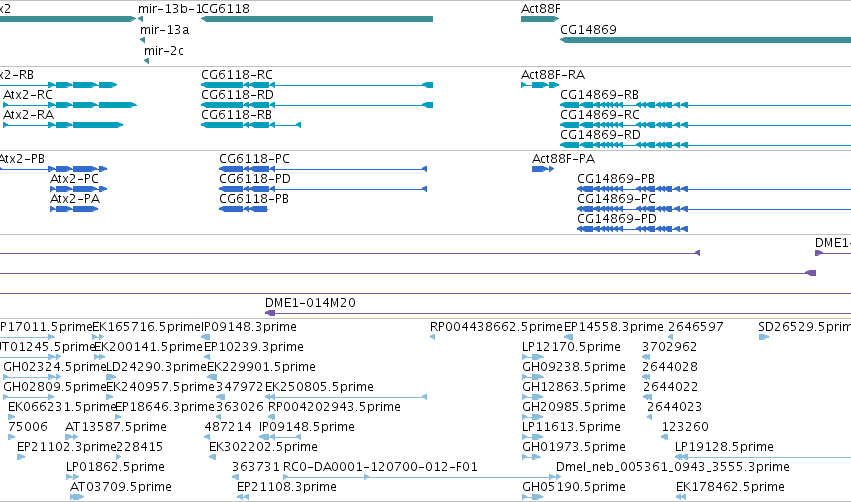Select the CG6118-RB transcript label
Screen dimensions: 851x502
click(236, 115)
